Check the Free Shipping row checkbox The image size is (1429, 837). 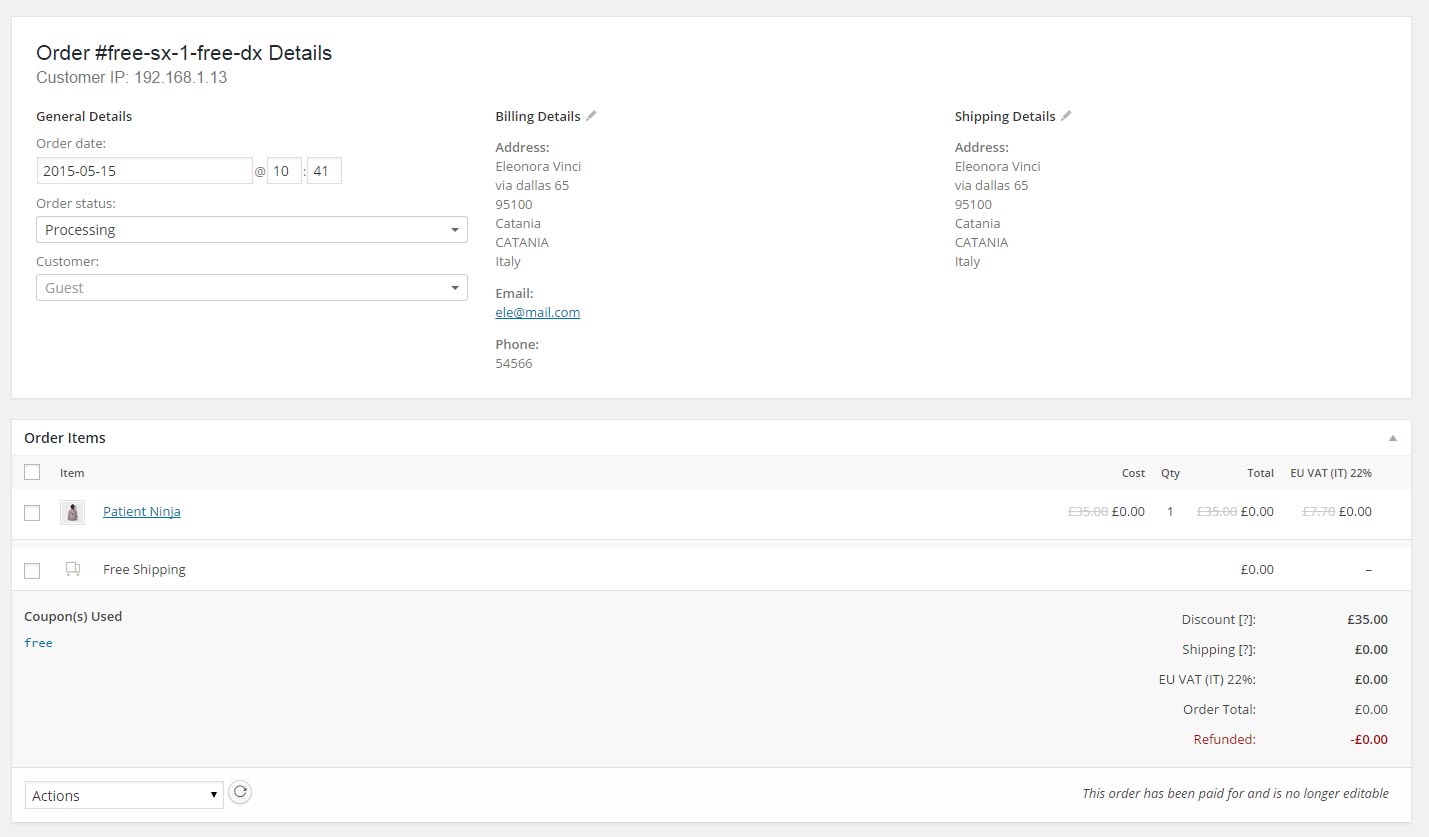click(x=32, y=570)
